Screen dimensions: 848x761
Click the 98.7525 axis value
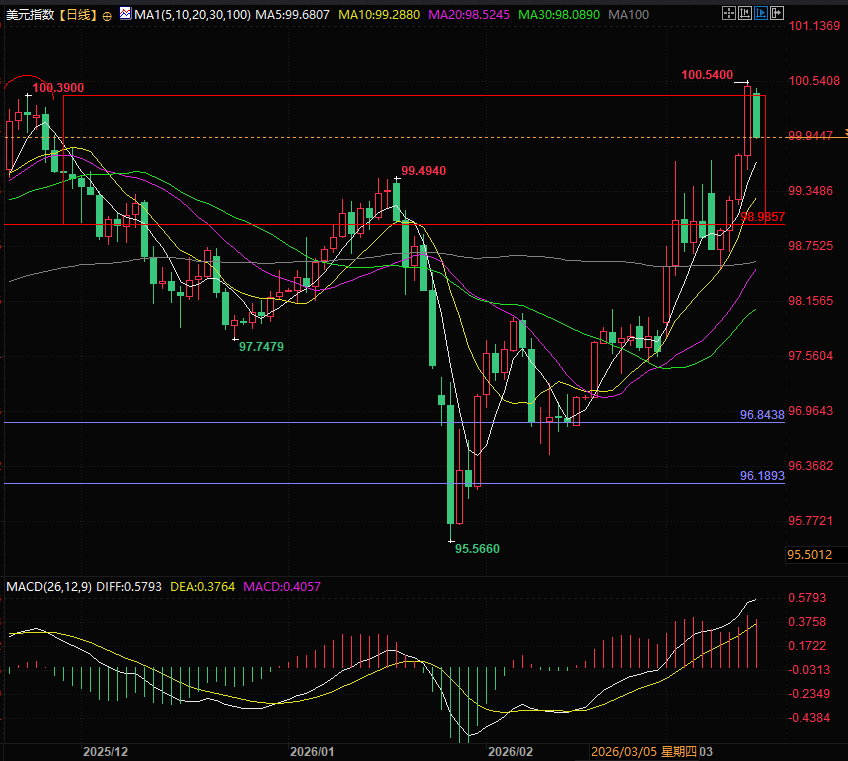click(811, 246)
